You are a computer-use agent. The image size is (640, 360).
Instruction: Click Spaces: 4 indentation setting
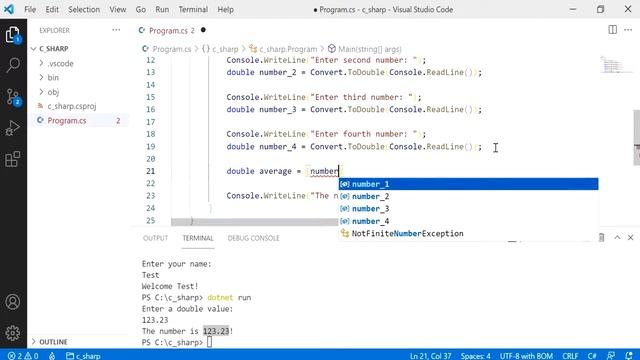[x=476, y=356]
